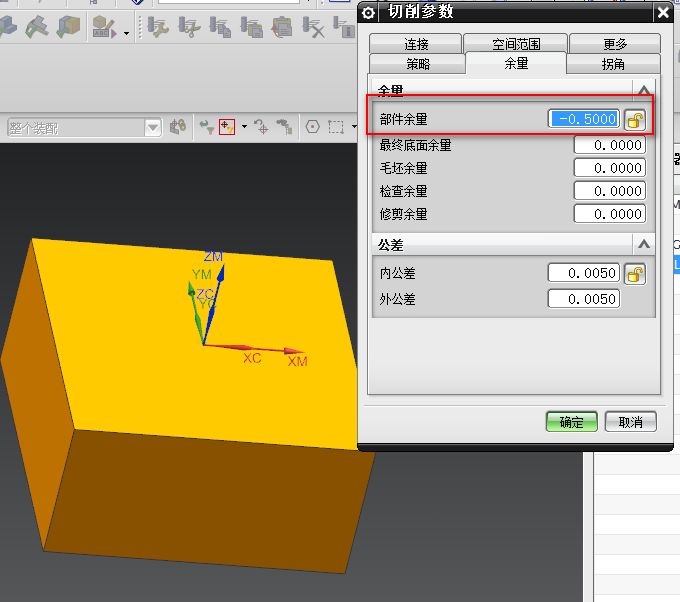The height and width of the screenshot is (602, 680).
Task: Toggle the lock beside 内公差 value
Action: pyautogui.click(x=634, y=273)
